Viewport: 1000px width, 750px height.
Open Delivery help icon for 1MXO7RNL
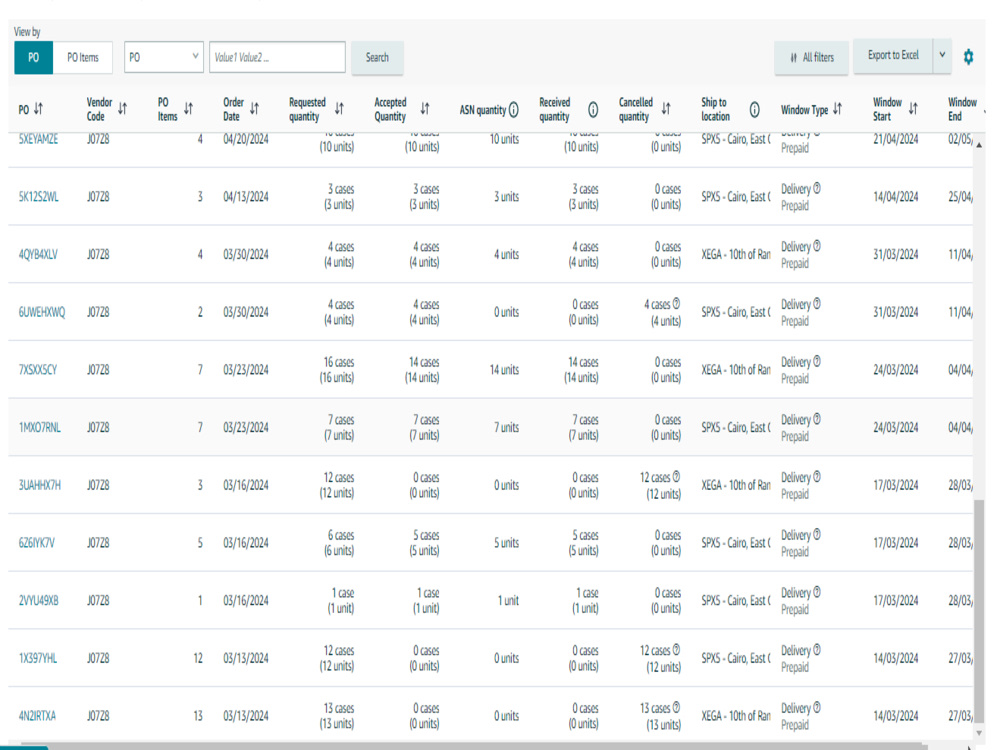(817, 418)
